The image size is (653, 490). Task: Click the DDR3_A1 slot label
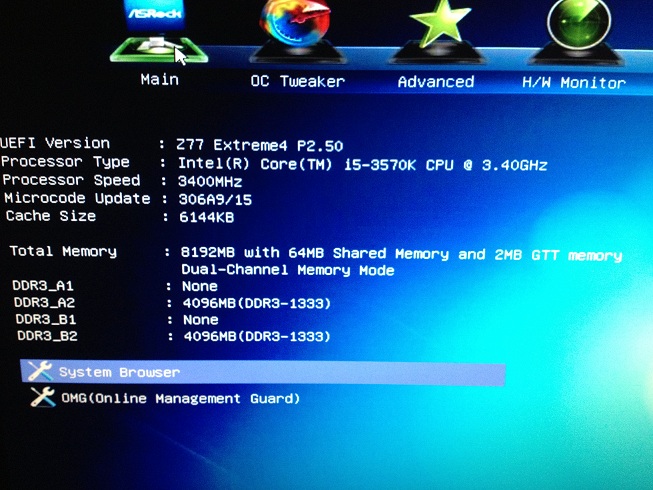[x=43, y=286]
